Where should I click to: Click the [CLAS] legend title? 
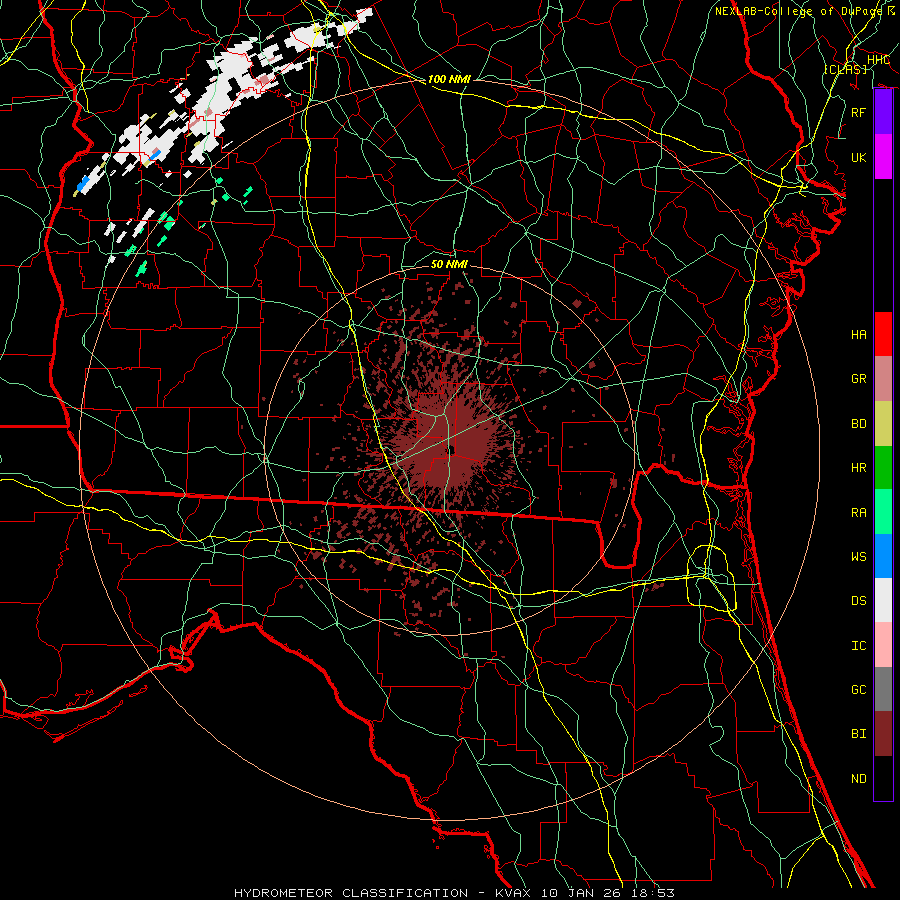[845, 69]
